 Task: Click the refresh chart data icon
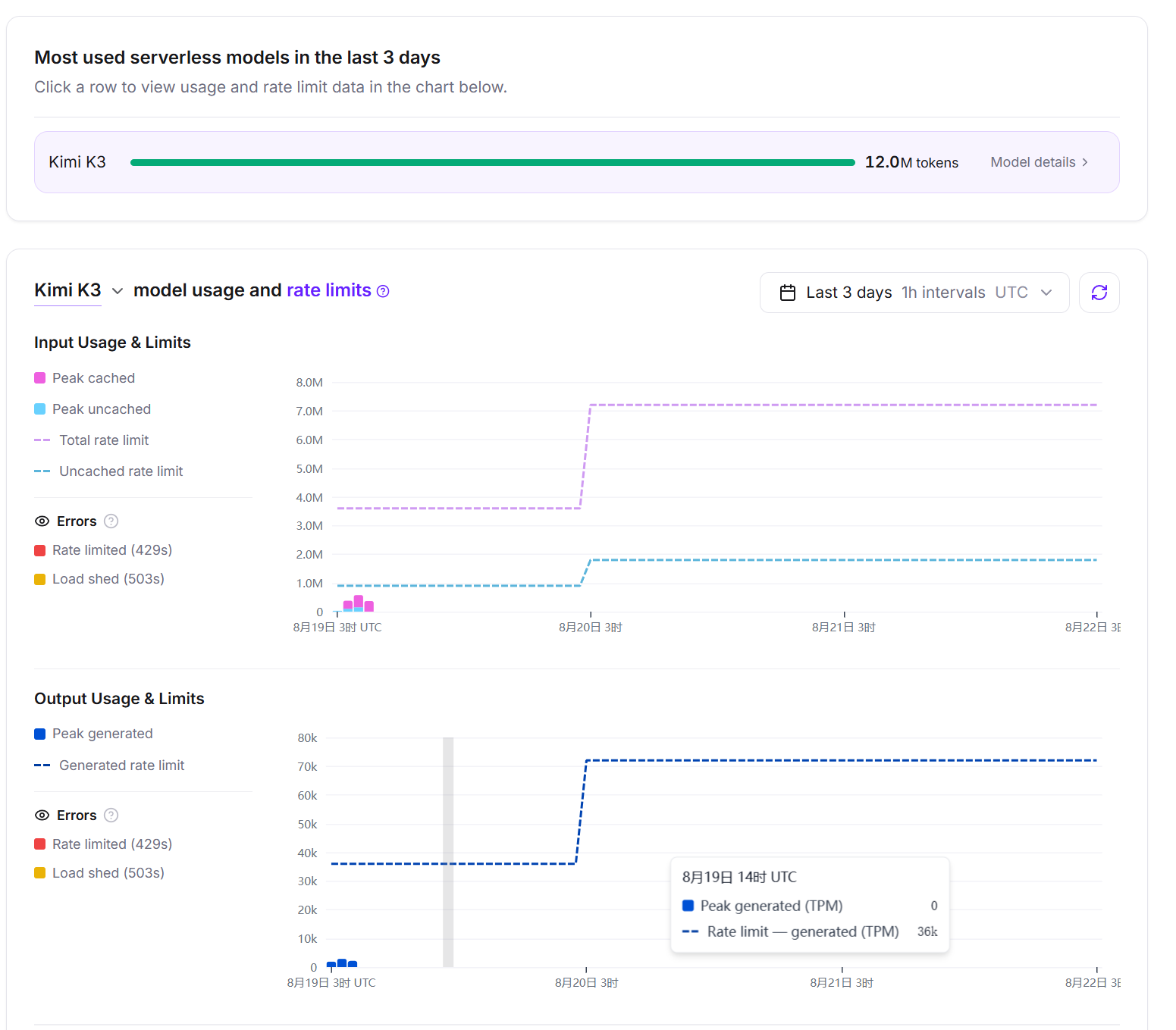1099,293
